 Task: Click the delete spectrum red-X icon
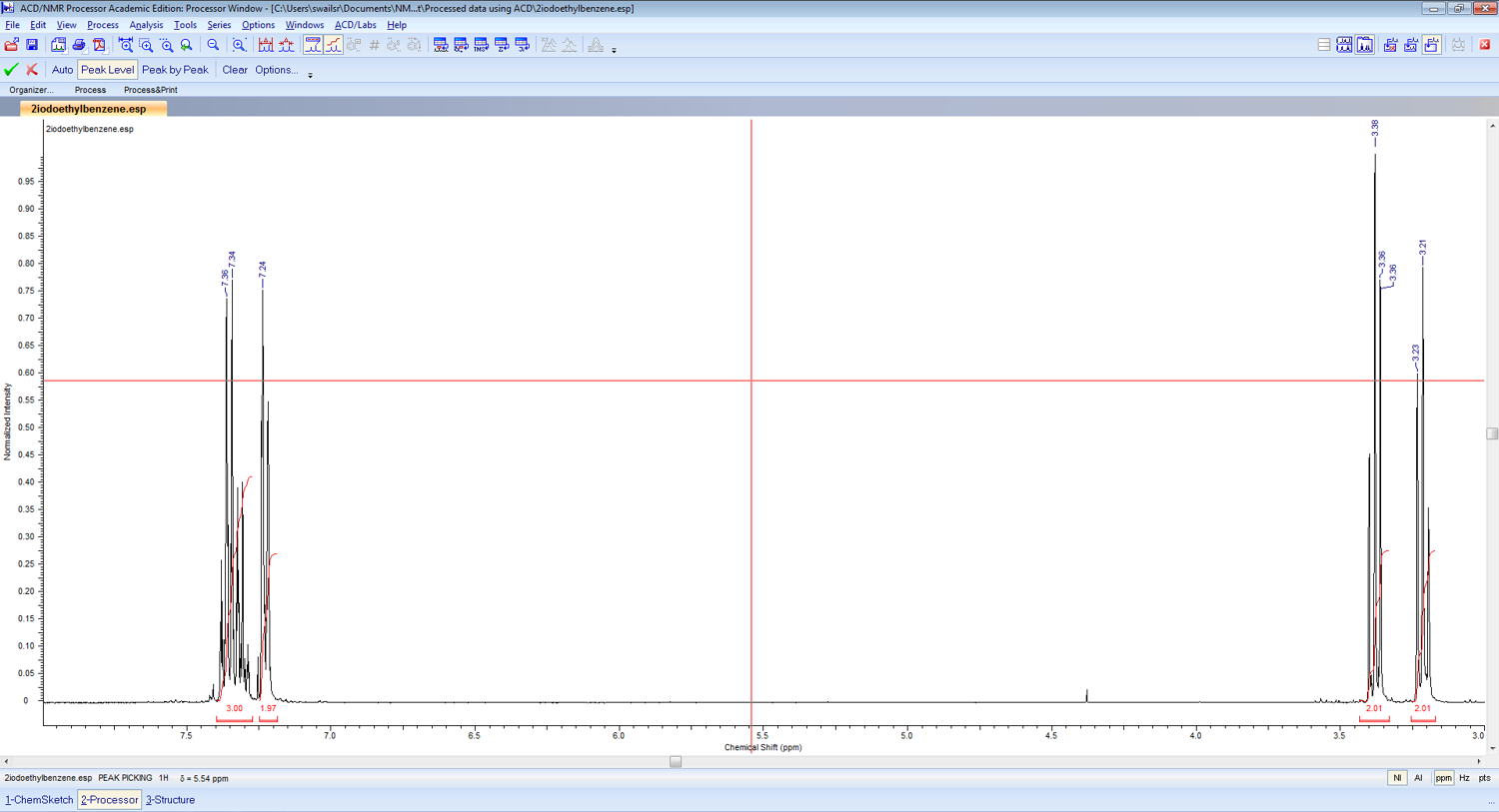(1390, 45)
